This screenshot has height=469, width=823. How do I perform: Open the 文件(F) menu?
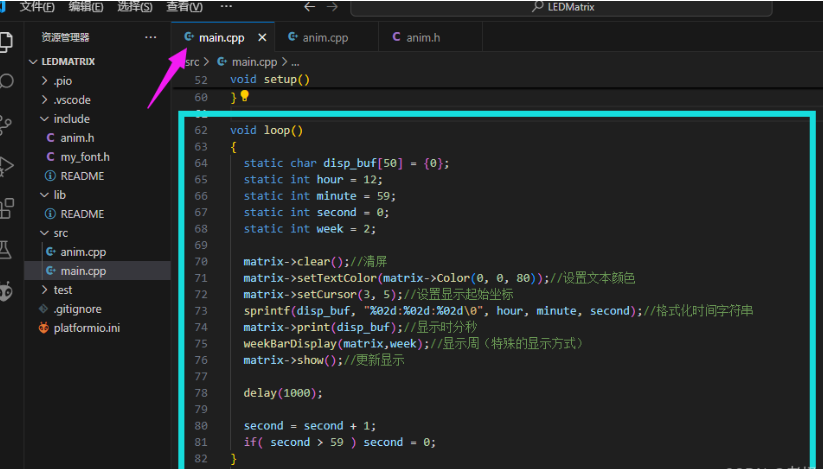point(37,7)
